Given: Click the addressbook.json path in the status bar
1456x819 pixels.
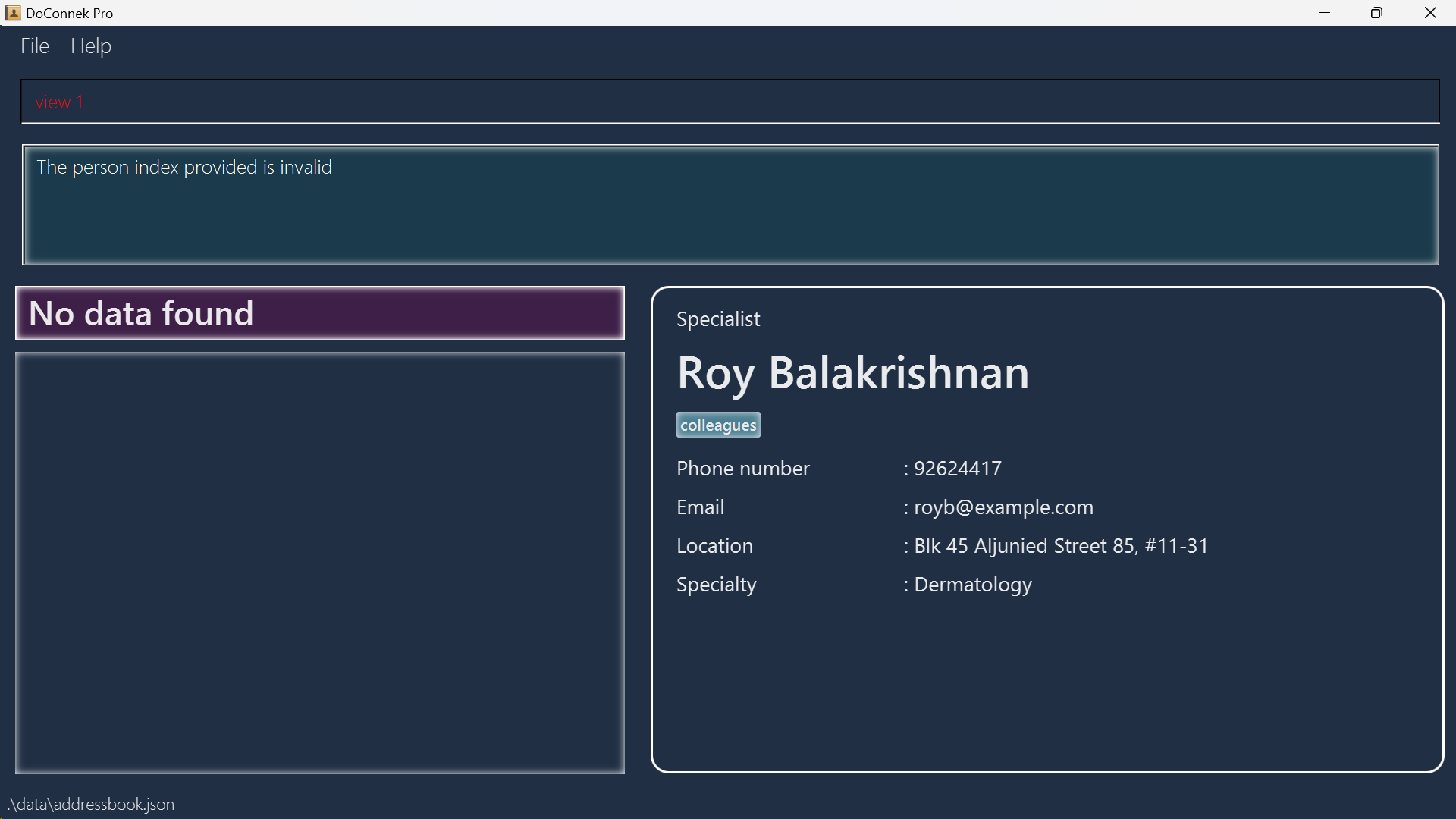Looking at the screenshot, I should [92, 805].
